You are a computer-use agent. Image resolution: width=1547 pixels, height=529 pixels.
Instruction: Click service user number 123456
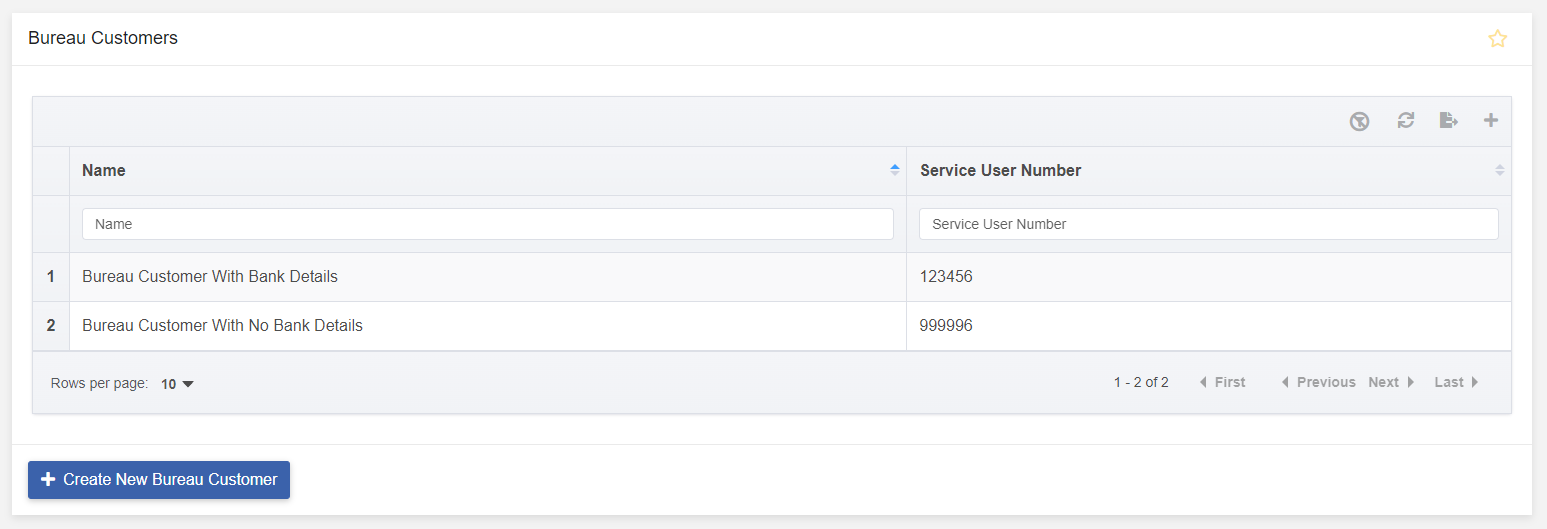(946, 277)
